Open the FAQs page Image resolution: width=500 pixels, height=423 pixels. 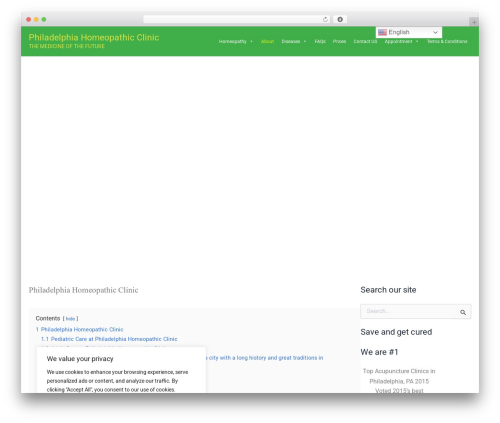click(320, 42)
